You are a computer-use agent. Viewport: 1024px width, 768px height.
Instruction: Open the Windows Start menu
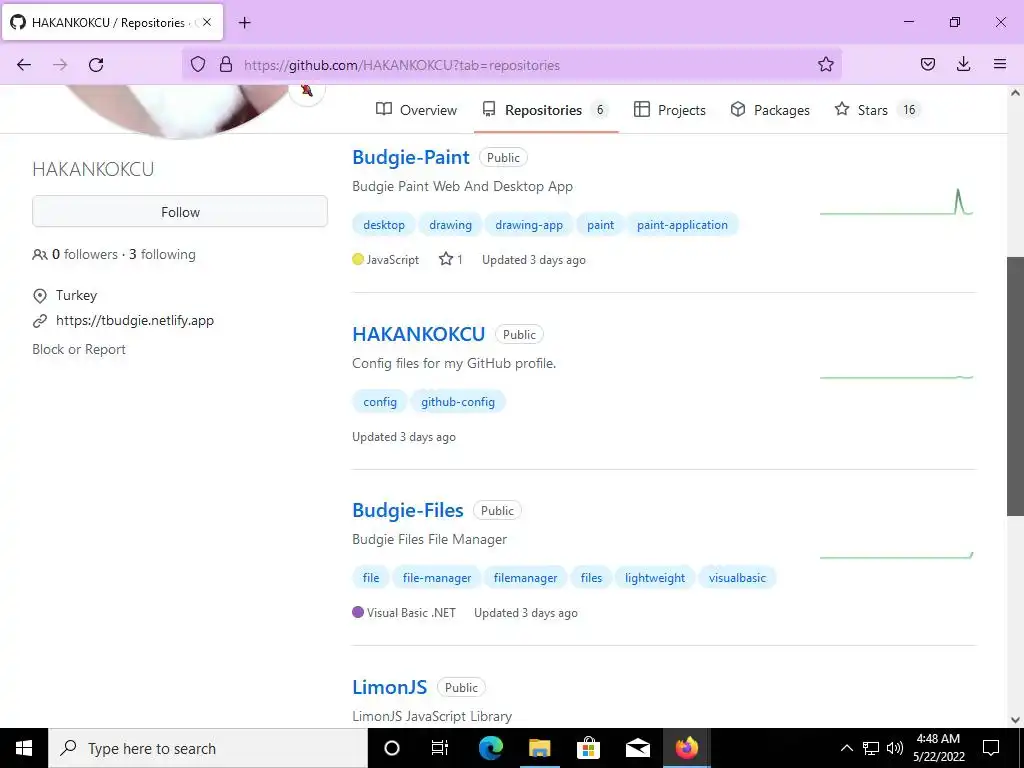coord(24,748)
